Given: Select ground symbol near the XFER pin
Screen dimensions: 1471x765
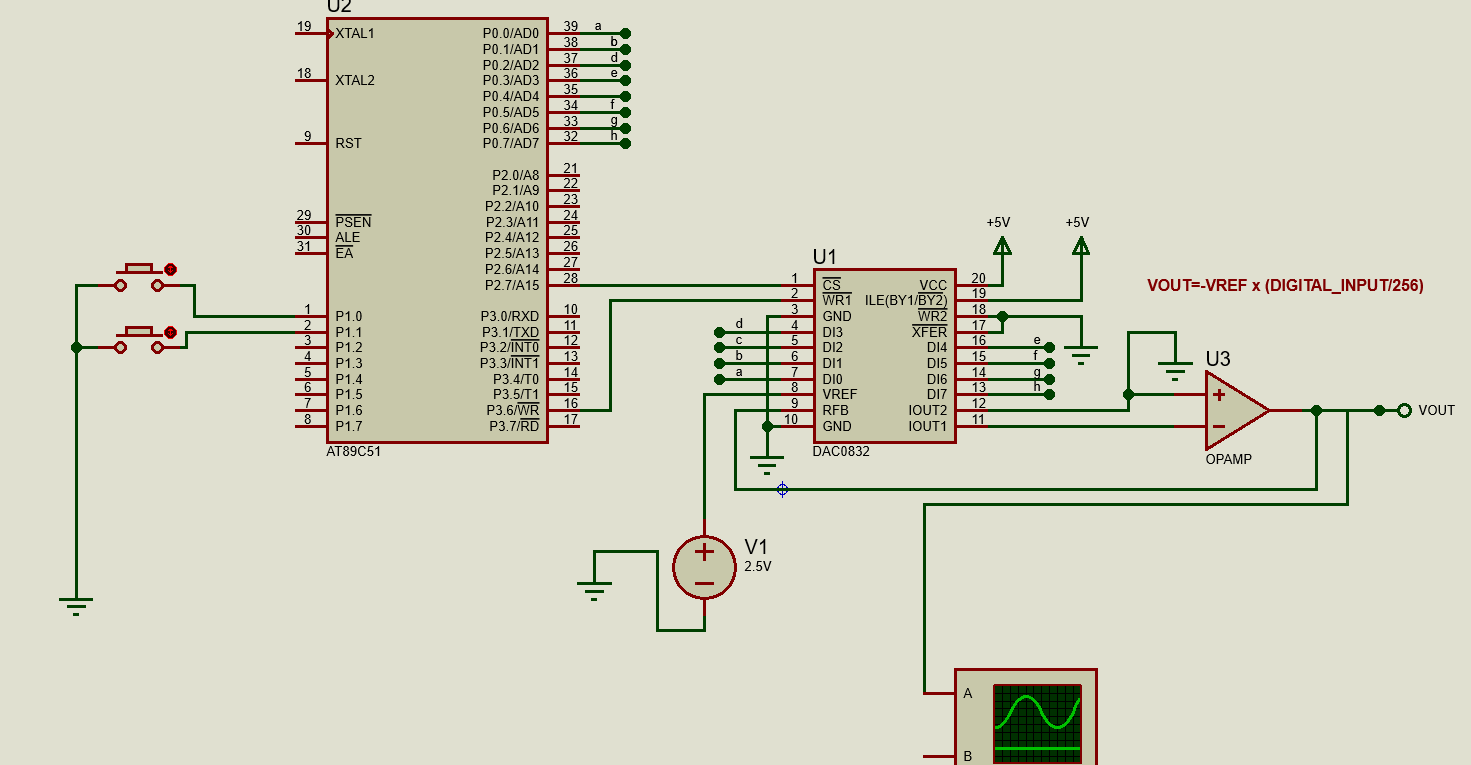Looking at the screenshot, I should (x=1081, y=356).
